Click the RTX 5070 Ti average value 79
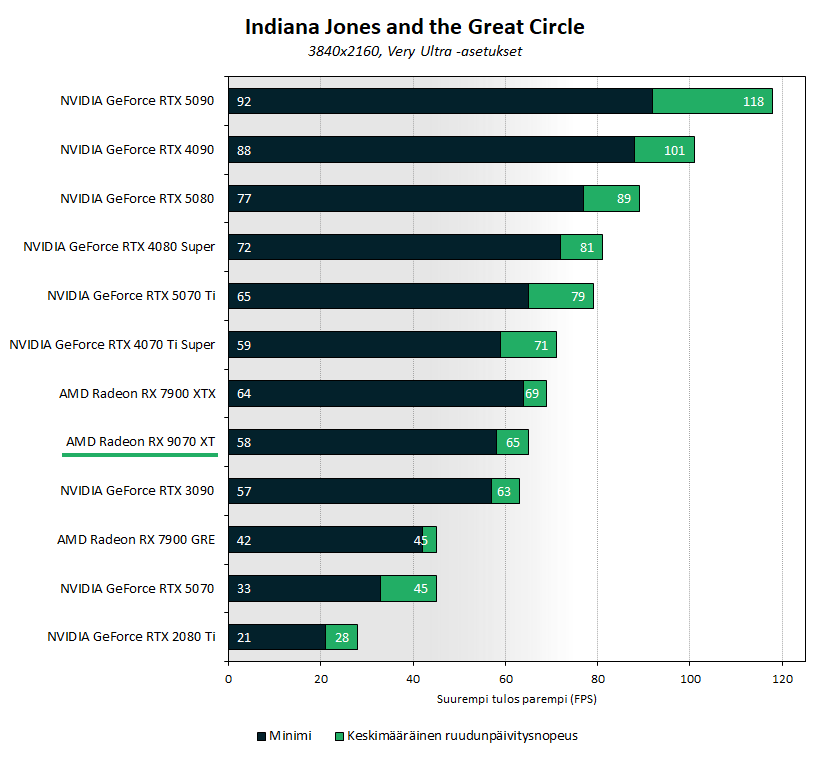This screenshot has width=830, height=757. [578, 296]
